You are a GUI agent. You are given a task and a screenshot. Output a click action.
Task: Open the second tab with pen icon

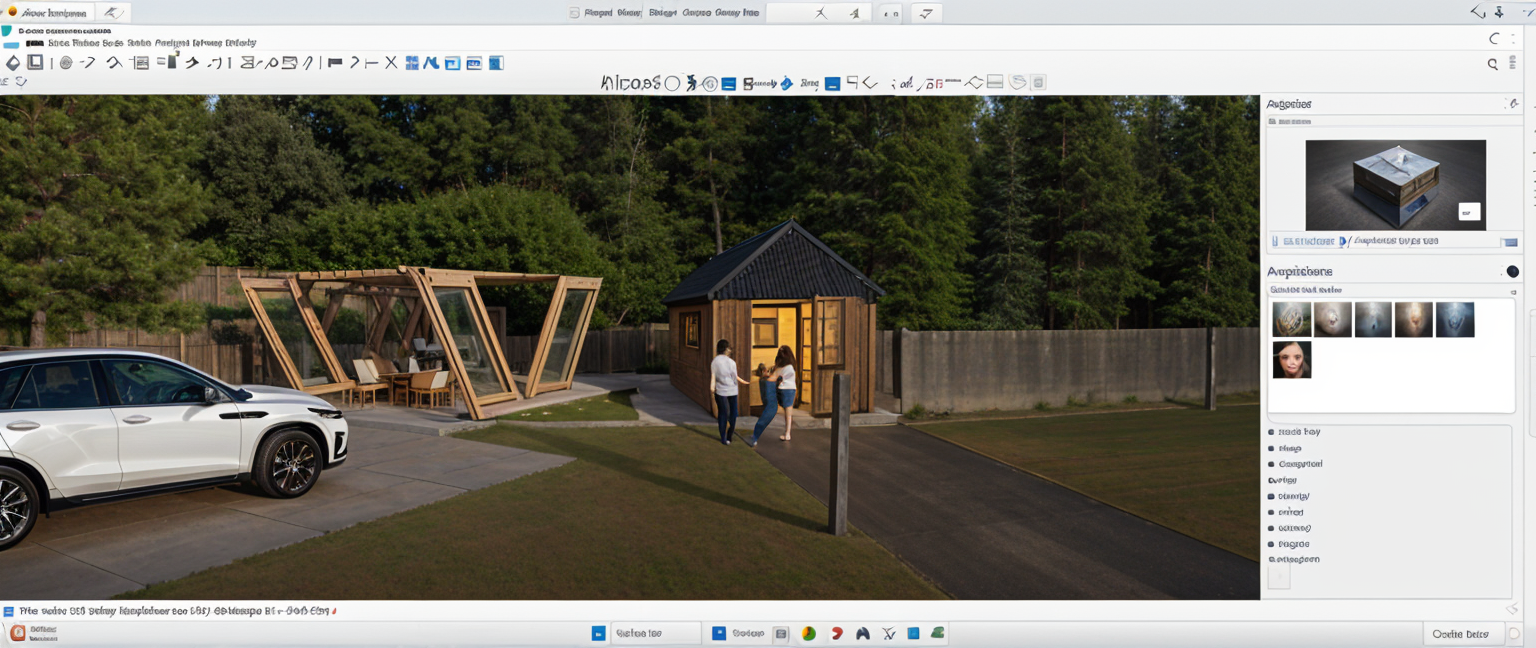pos(114,13)
